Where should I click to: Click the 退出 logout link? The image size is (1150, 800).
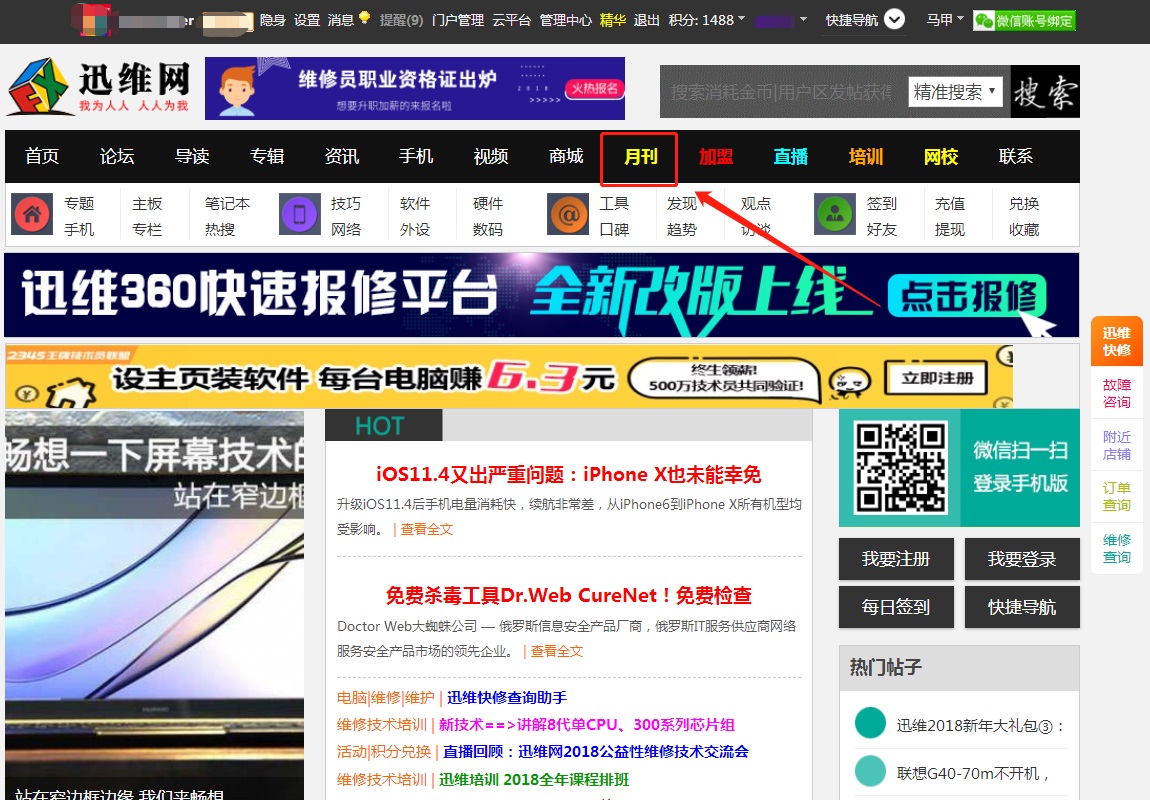[646, 21]
